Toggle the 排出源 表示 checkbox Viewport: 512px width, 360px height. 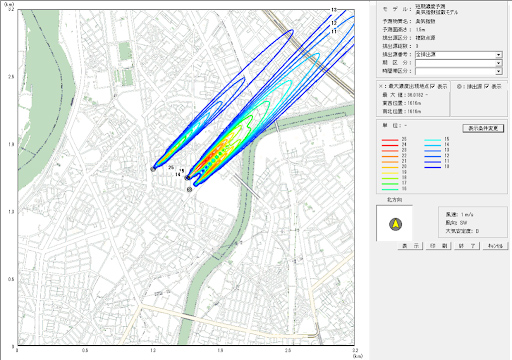[x=486, y=86]
